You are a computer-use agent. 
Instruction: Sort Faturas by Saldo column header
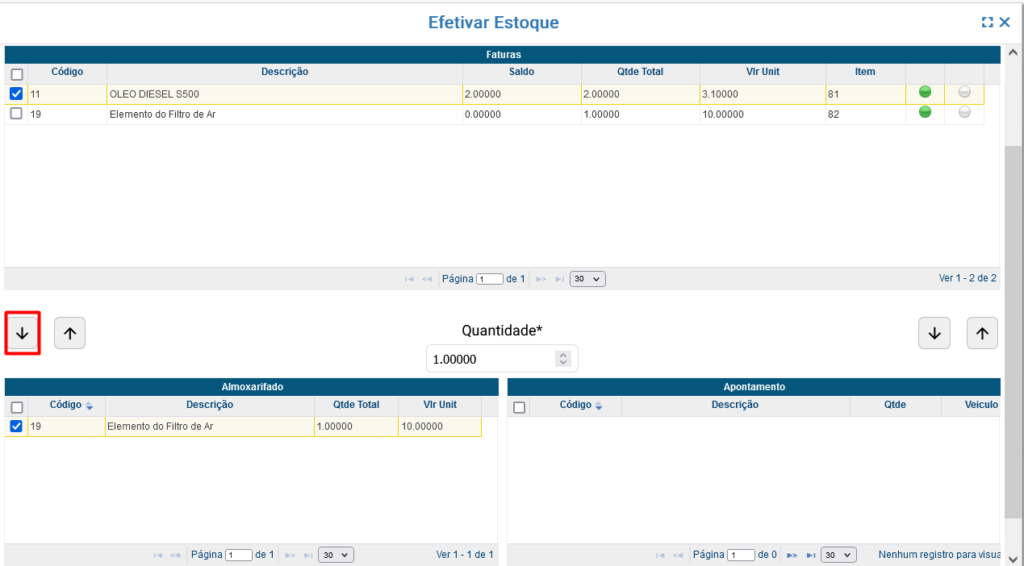click(521, 72)
